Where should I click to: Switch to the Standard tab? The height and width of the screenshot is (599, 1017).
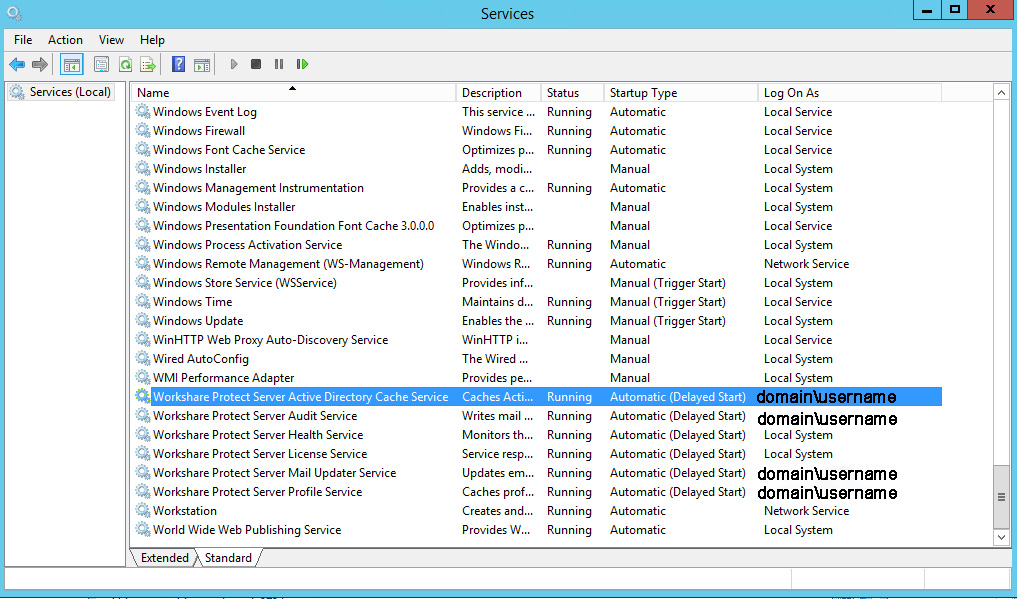pos(228,558)
